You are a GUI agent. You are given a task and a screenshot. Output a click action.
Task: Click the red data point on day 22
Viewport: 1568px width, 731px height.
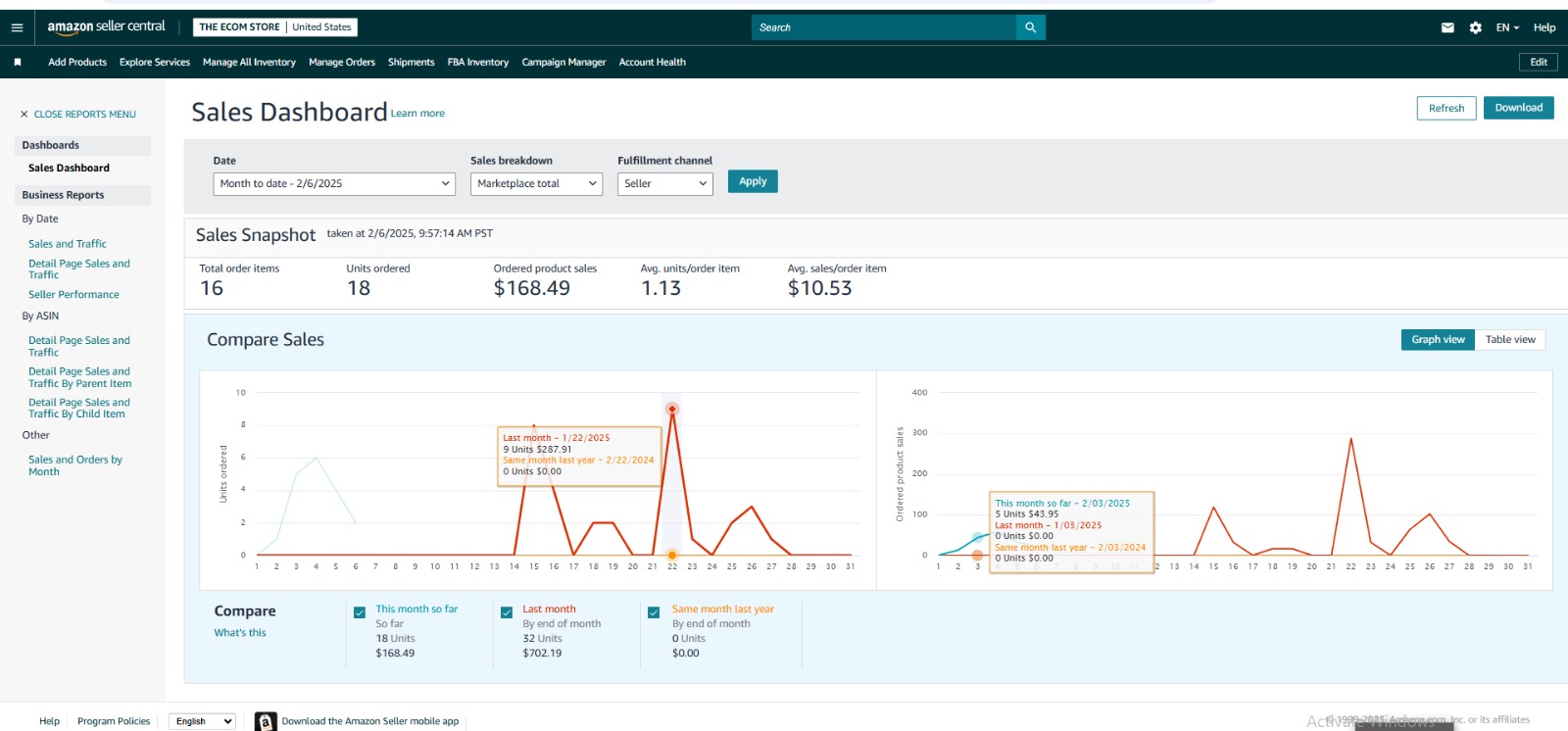672,409
